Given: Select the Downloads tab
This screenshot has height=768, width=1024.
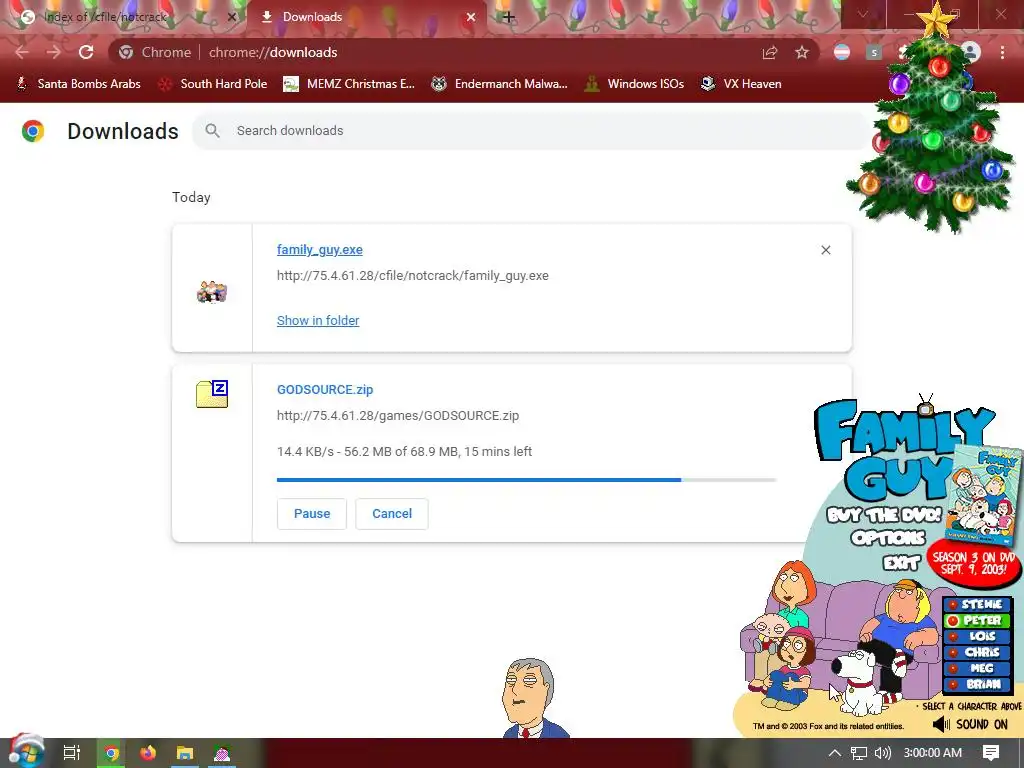Looking at the screenshot, I should pos(367,17).
